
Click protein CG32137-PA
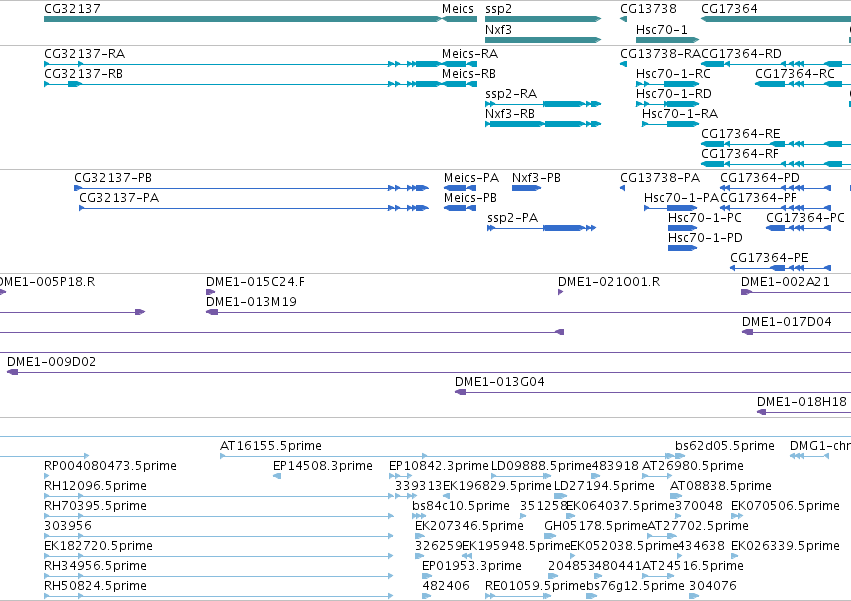point(119,198)
